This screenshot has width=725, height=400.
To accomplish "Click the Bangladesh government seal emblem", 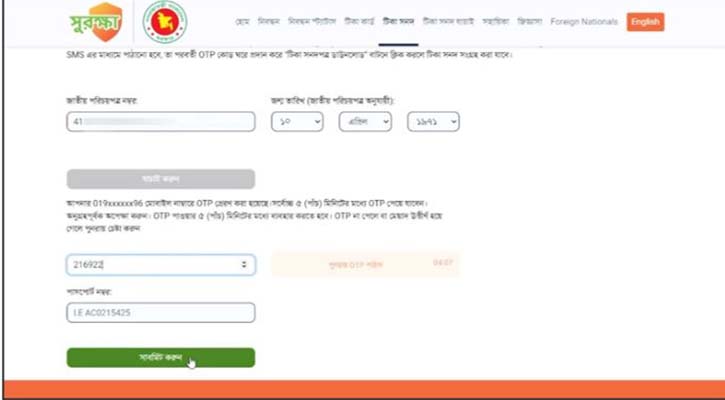I will pyautogui.click(x=165, y=22).
